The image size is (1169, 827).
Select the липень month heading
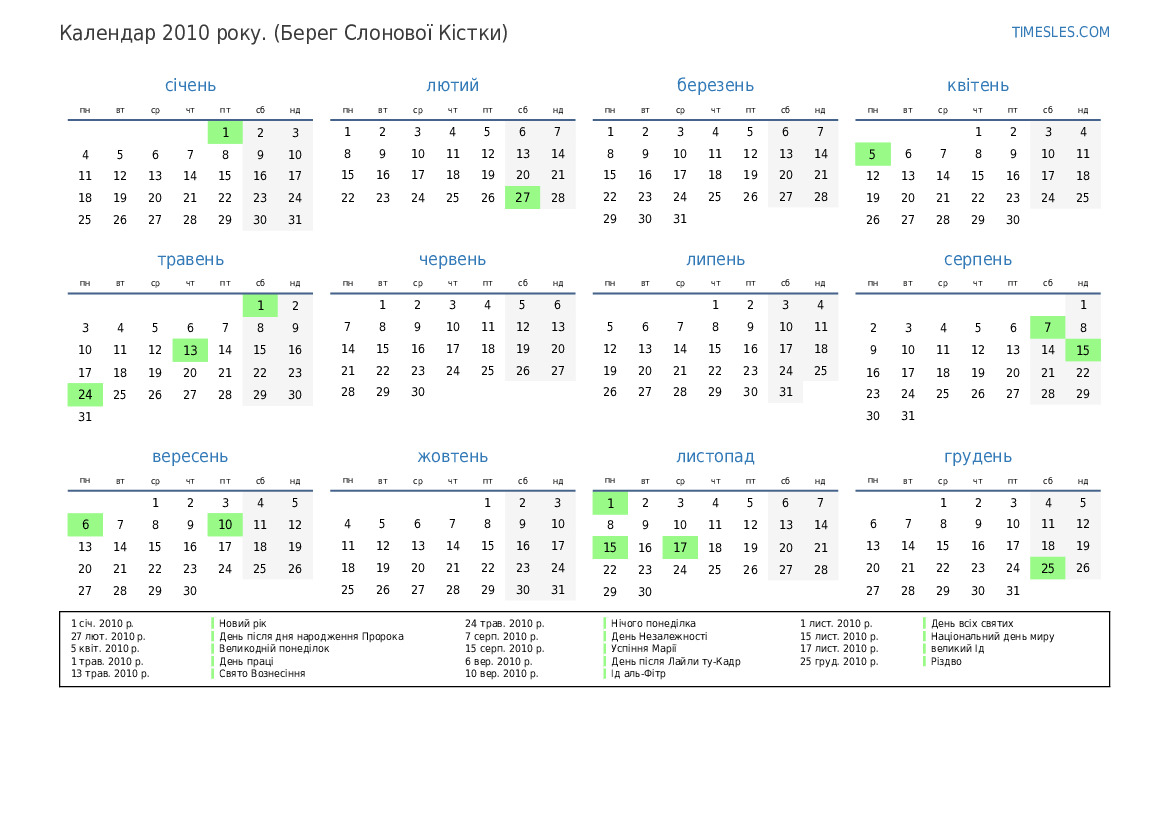(x=715, y=260)
